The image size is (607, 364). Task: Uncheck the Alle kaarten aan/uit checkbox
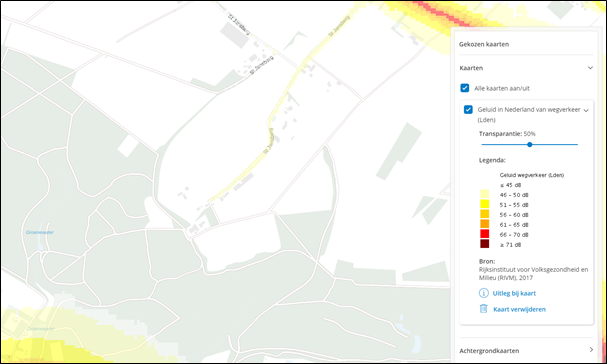(465, 88)
